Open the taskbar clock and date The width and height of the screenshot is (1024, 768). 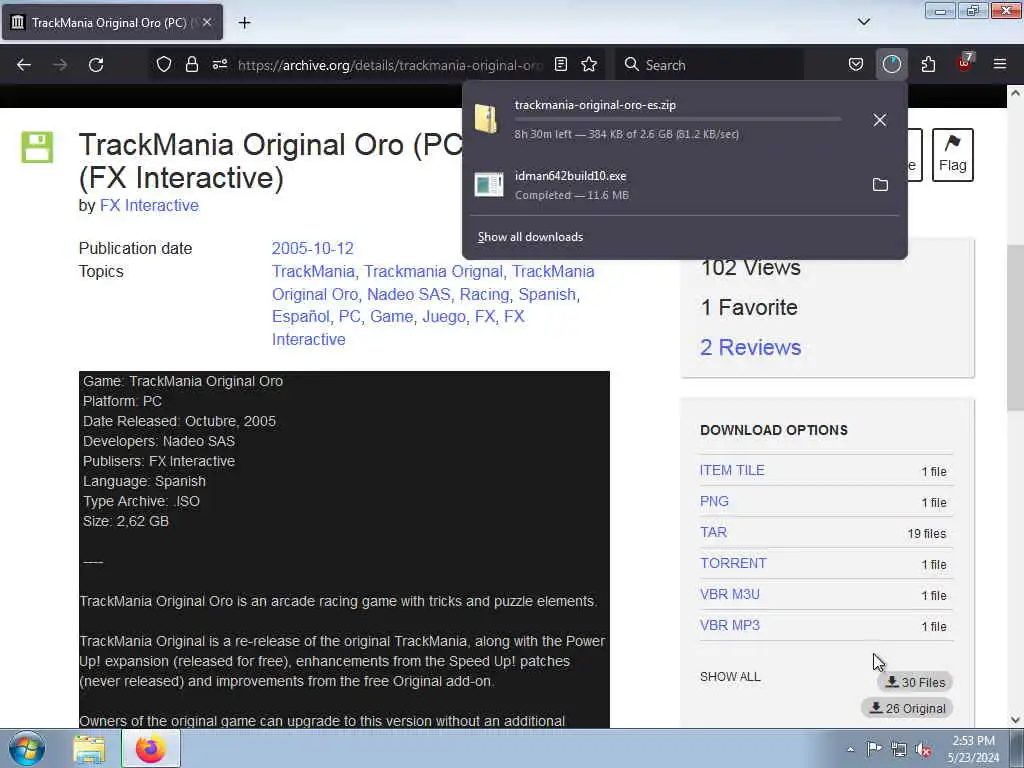[973, 749]
